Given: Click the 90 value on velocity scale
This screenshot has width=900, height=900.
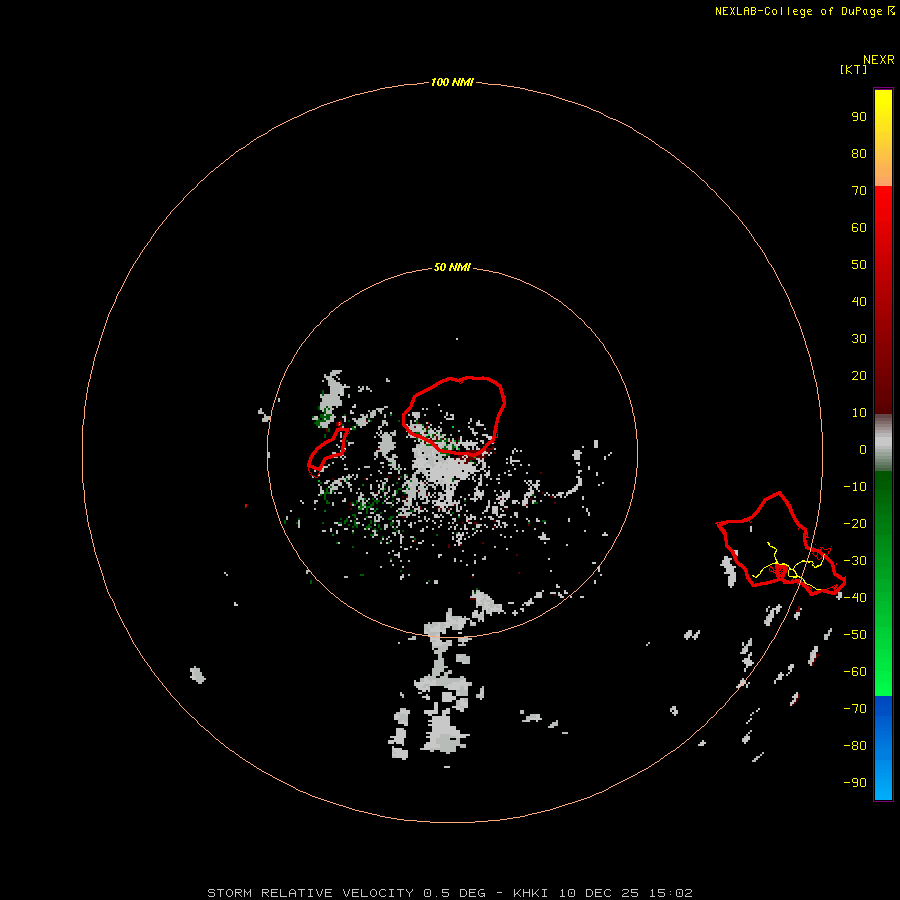Looking at the screenshot, I should click(x=859, y=117).
